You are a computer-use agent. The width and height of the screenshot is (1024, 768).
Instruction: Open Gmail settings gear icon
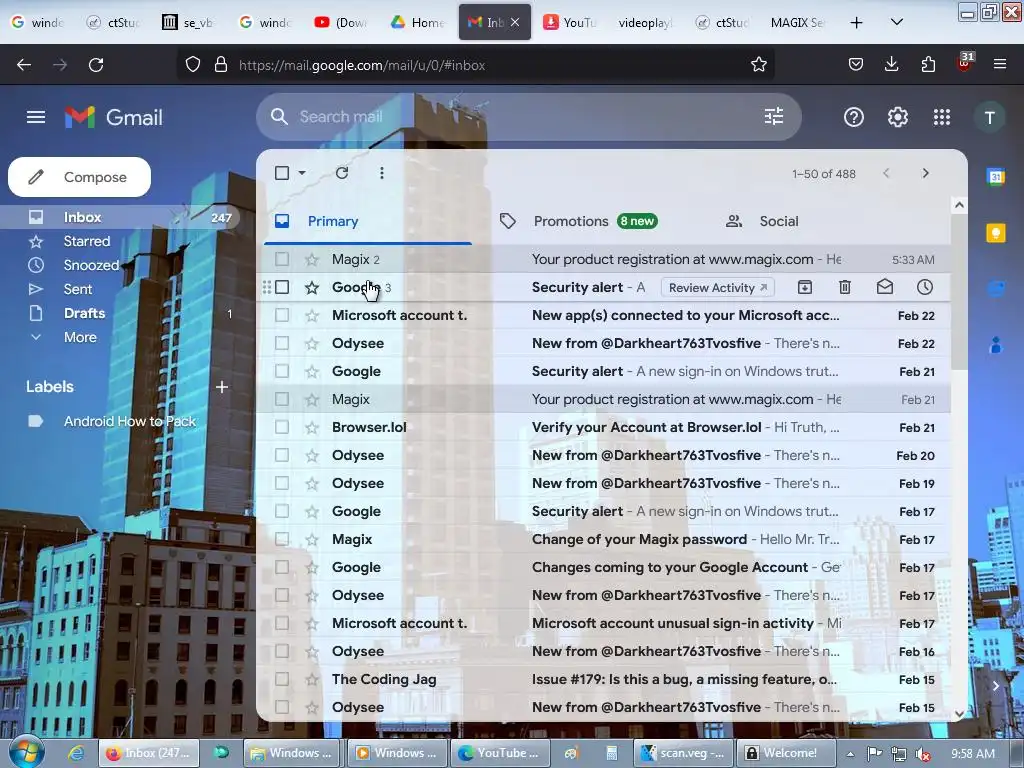[x=897, y=118]
